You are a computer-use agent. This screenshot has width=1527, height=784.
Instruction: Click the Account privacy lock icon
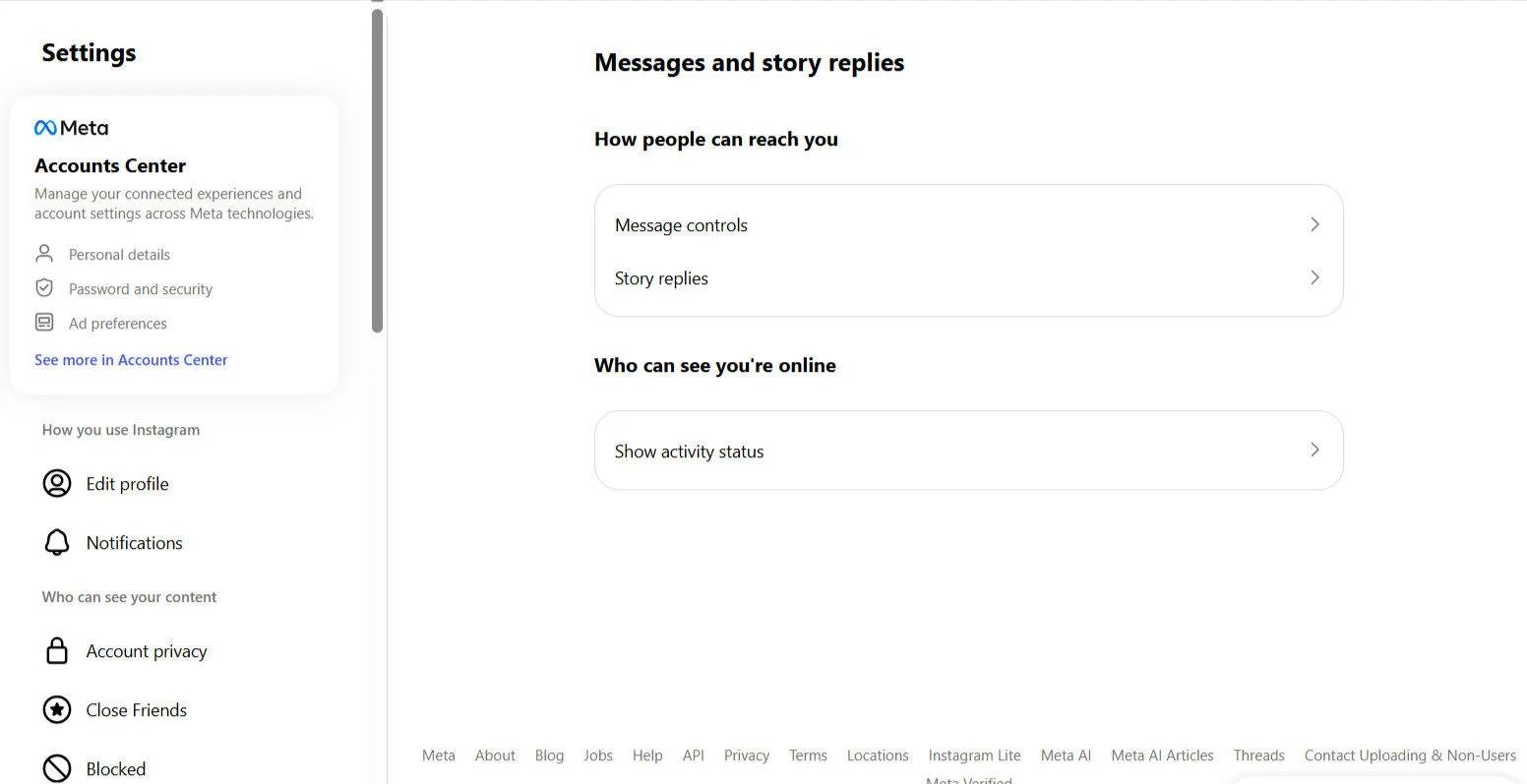pyautogui.click(x=57, y=650)
